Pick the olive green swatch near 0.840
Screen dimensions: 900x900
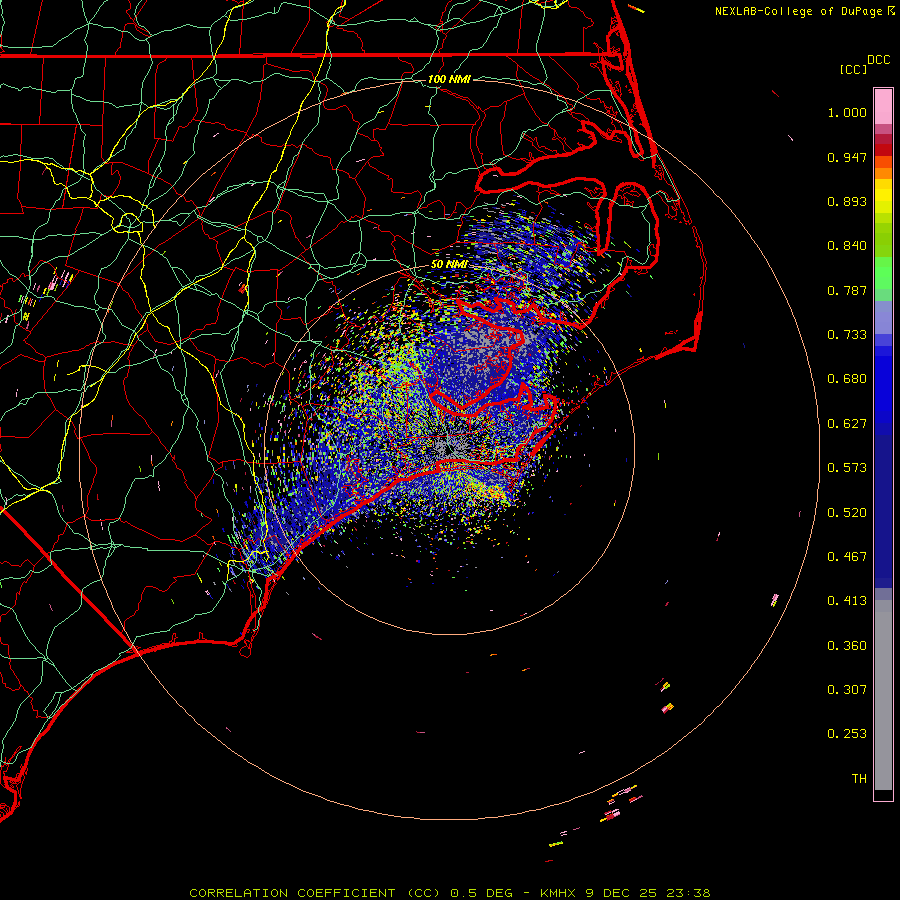click(x=883, y=240)
